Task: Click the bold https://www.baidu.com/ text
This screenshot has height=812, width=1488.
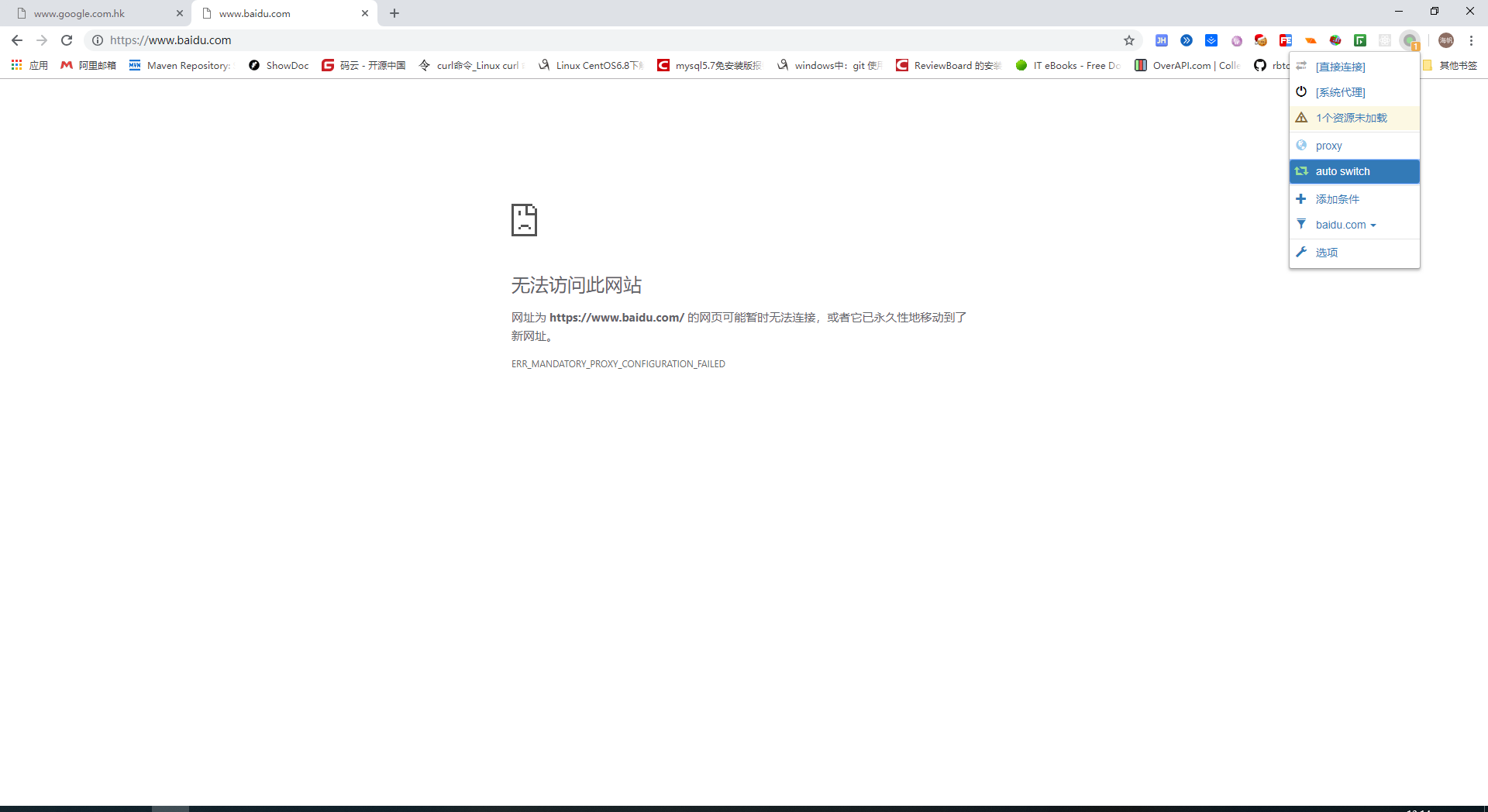Action: click(617, 318)
